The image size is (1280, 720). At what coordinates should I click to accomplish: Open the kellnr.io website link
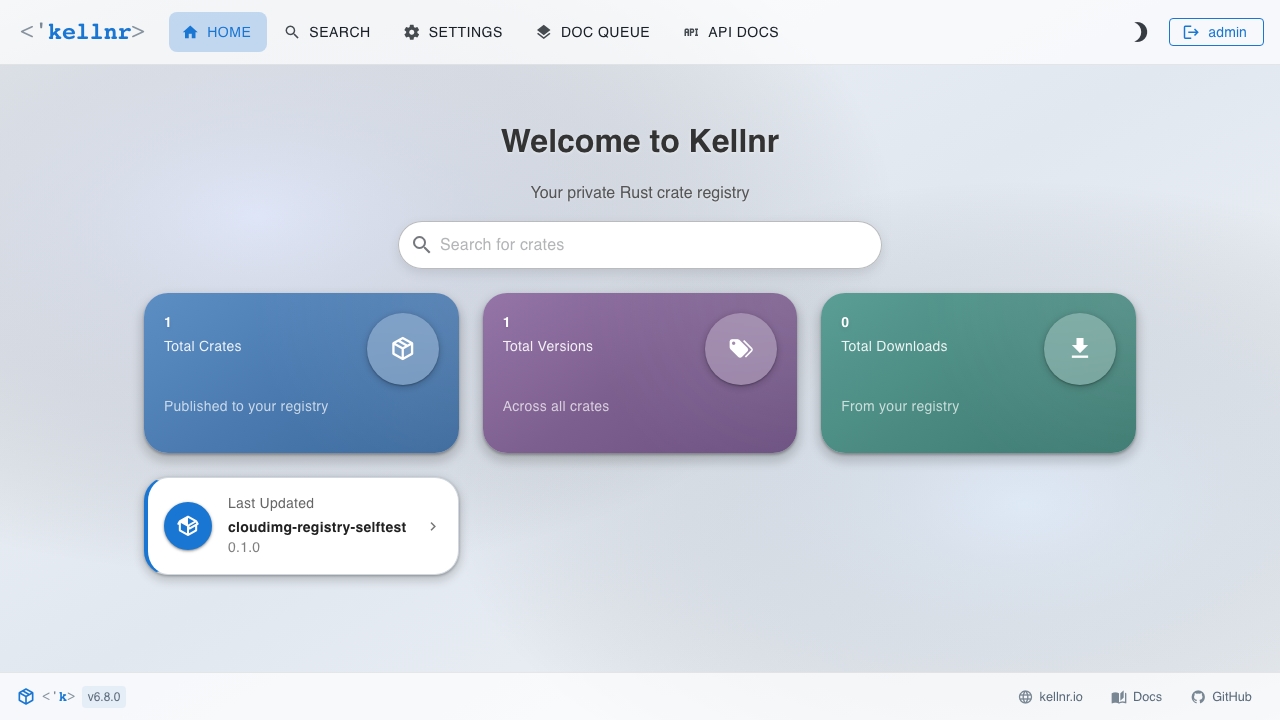(1050, 697)
